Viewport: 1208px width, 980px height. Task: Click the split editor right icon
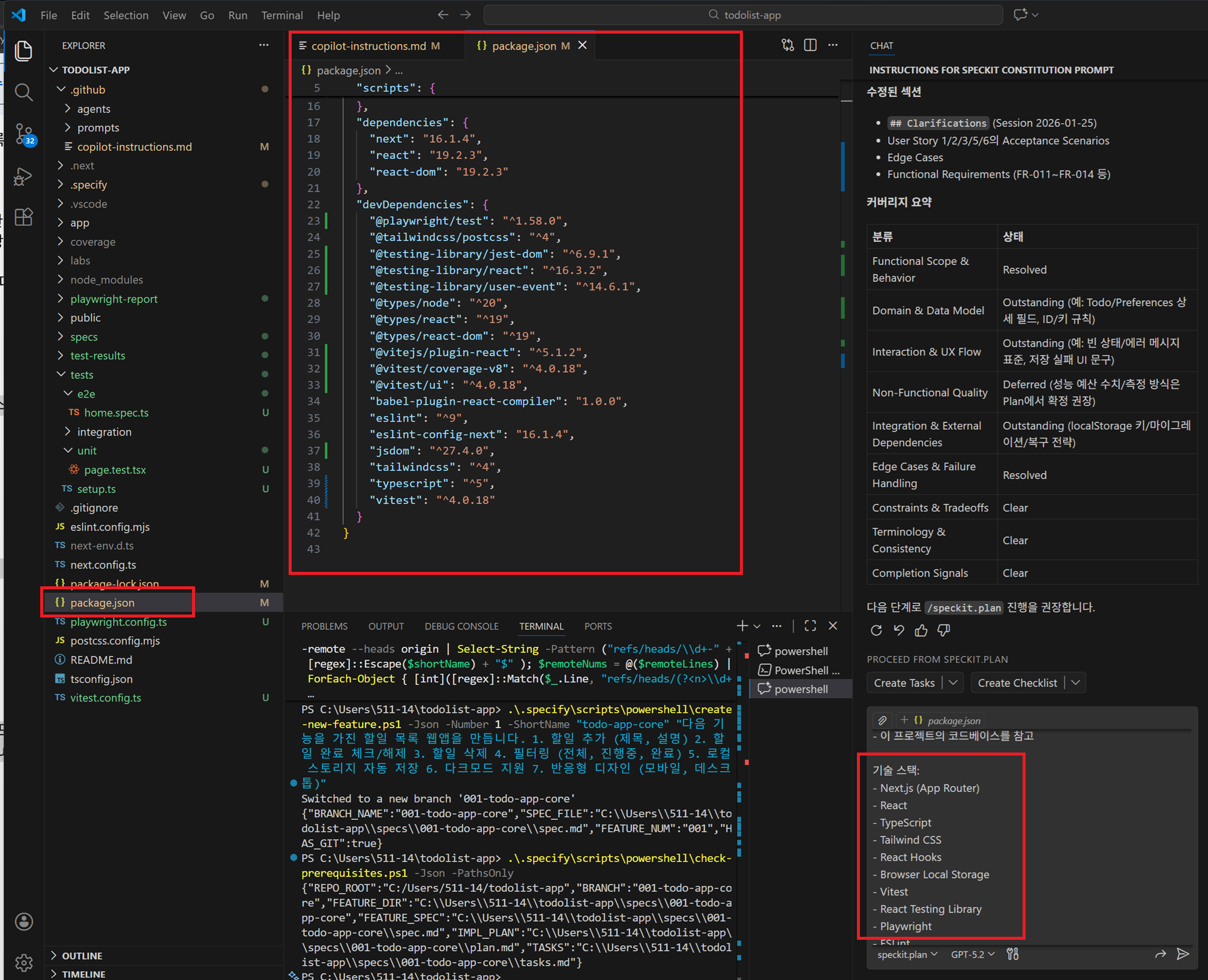click(810, 45)
